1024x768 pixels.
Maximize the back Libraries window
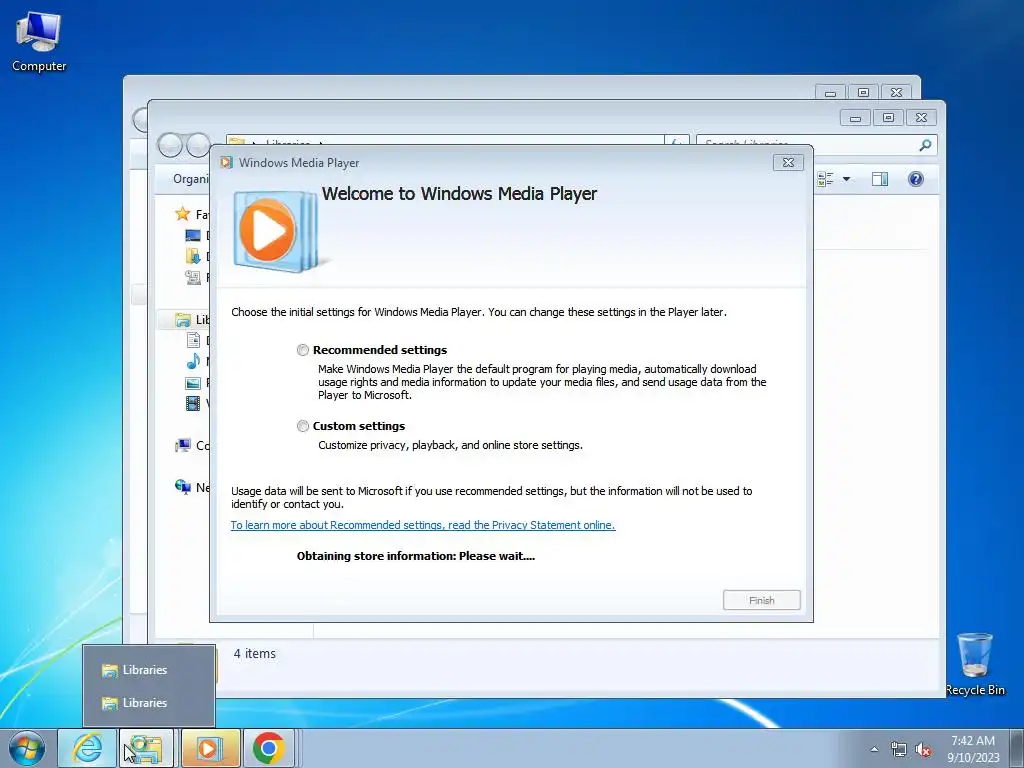pos(863,93)
